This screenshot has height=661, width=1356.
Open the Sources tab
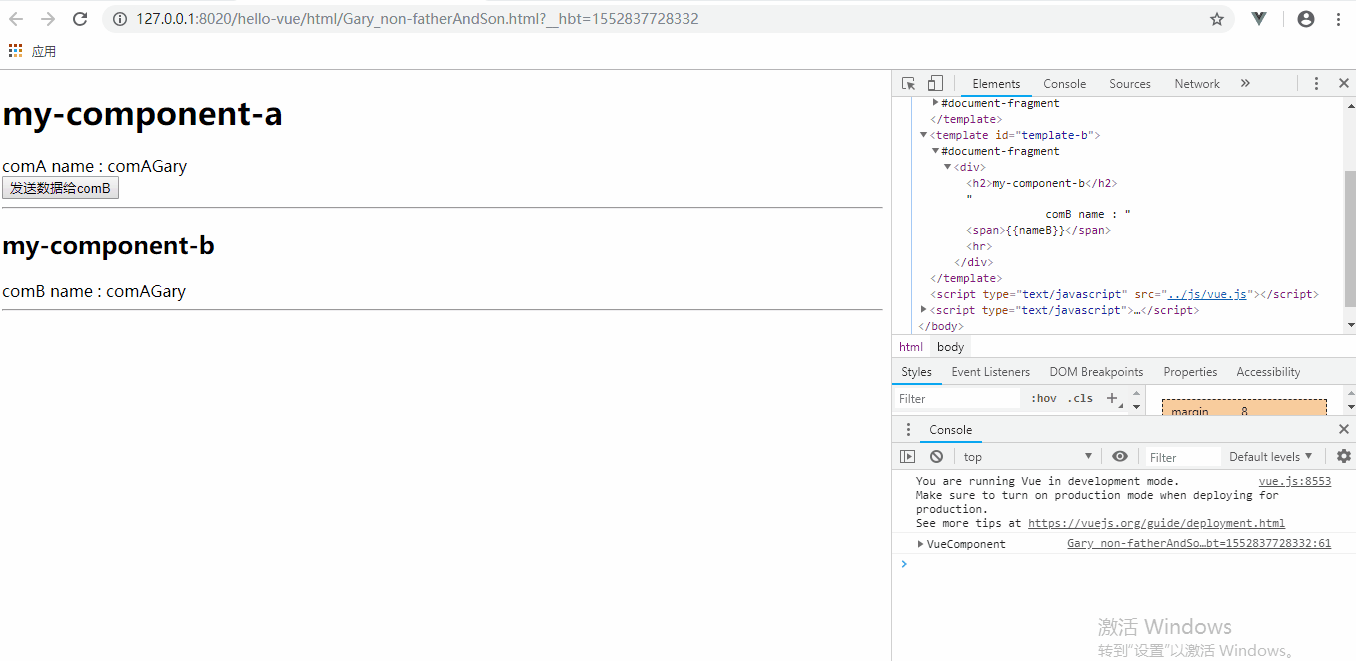pos(1130,84)
